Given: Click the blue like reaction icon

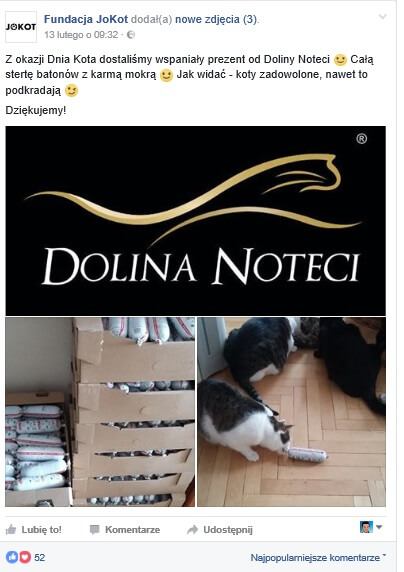Looking at the screenshot, I should tap(12, 557).
